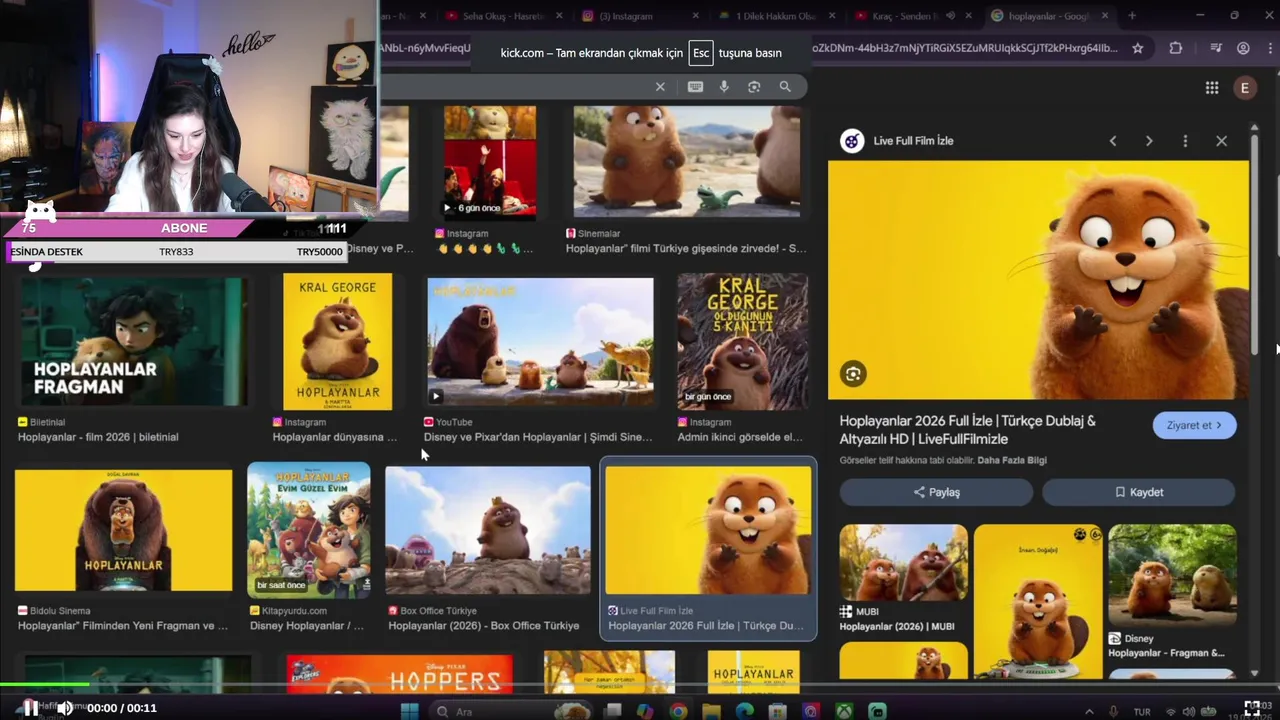
Task: Open Microsoft Edge from the taskbar
Action: point(744,711)
